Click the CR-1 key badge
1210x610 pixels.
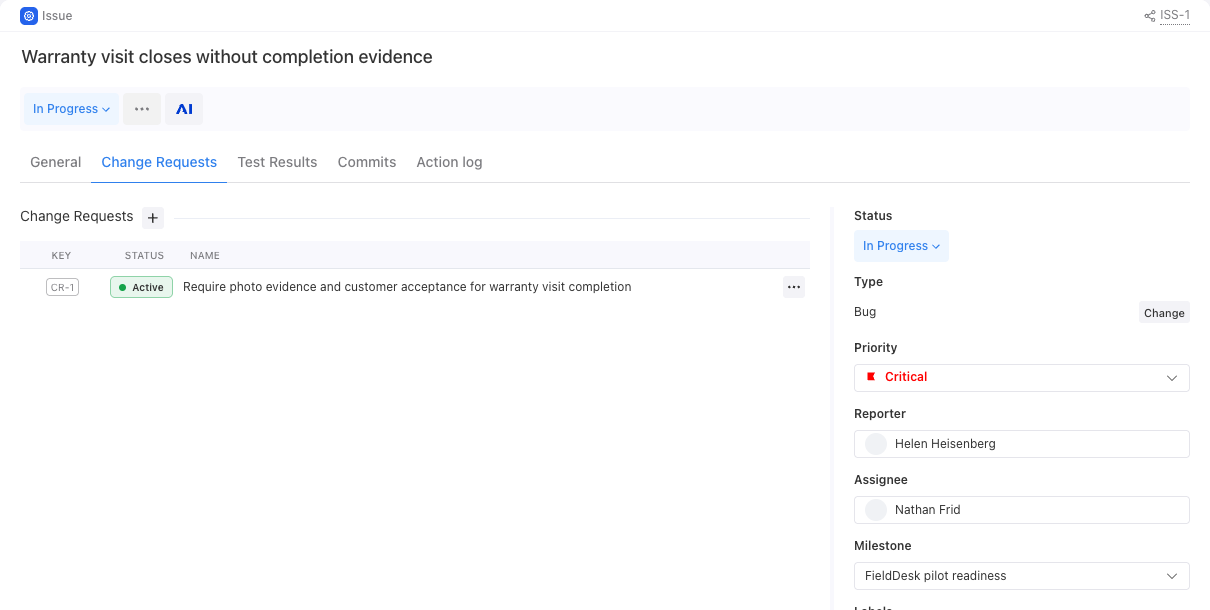click(x=62, y=288)
